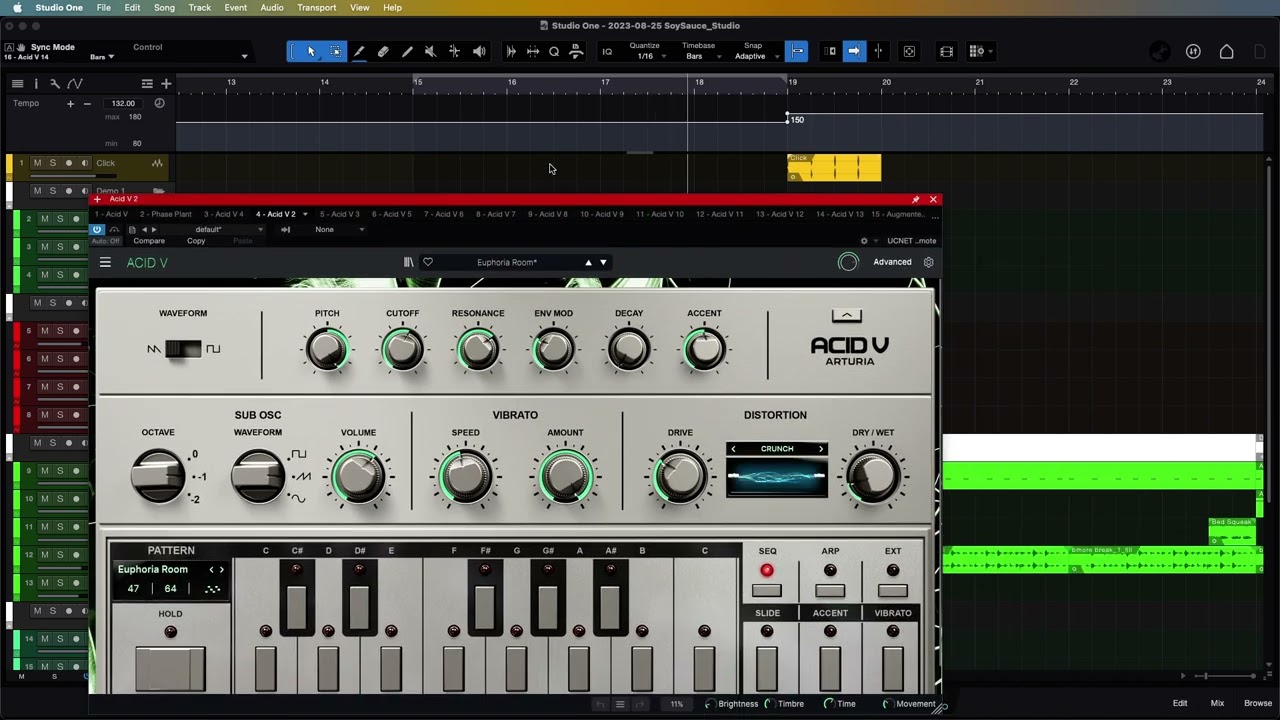Open the Click track instrument icon
The image size is (1280, 720).
(157, 163)
